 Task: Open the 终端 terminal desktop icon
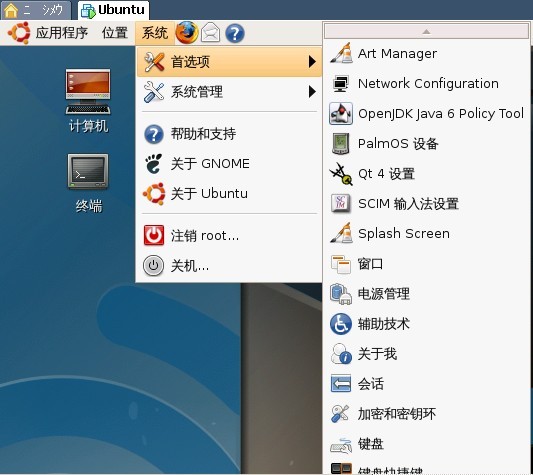tap(88, 184)
